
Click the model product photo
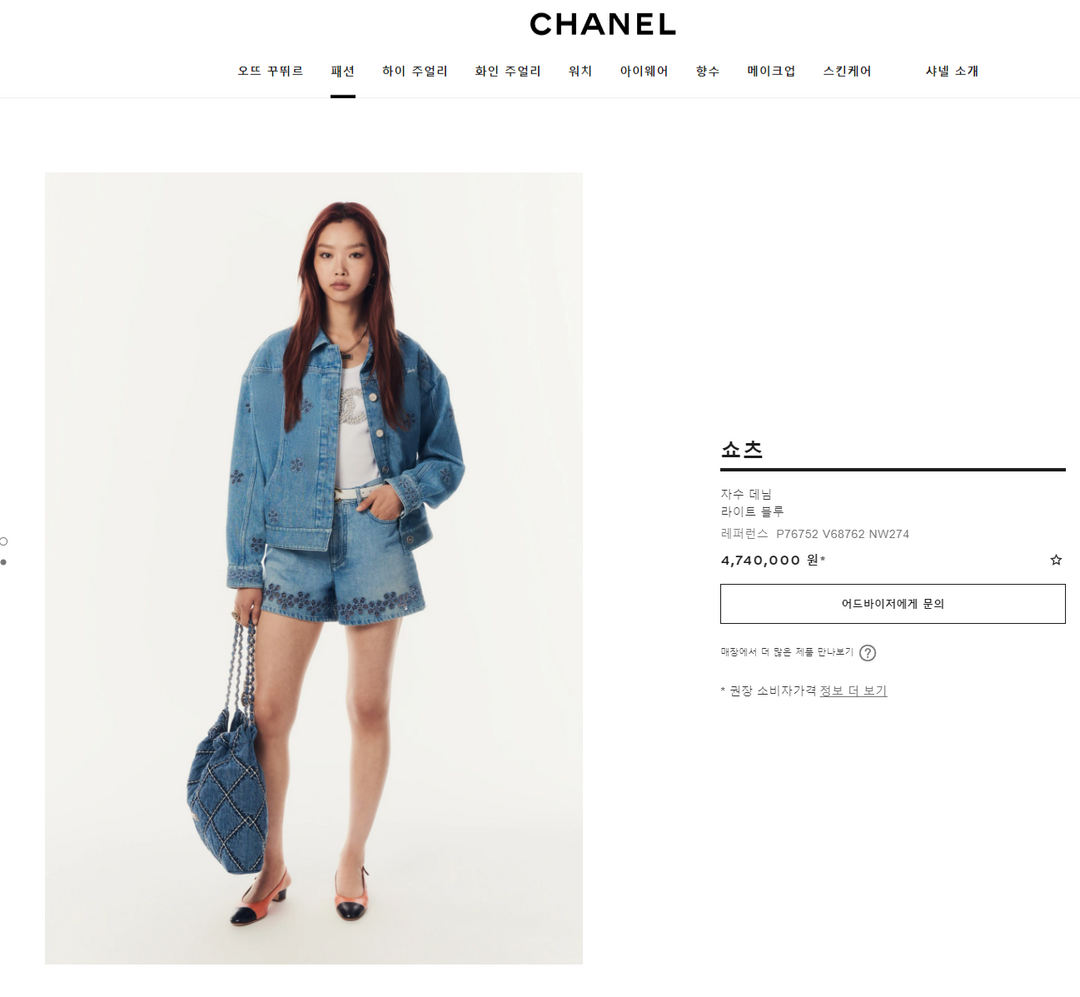313,568
